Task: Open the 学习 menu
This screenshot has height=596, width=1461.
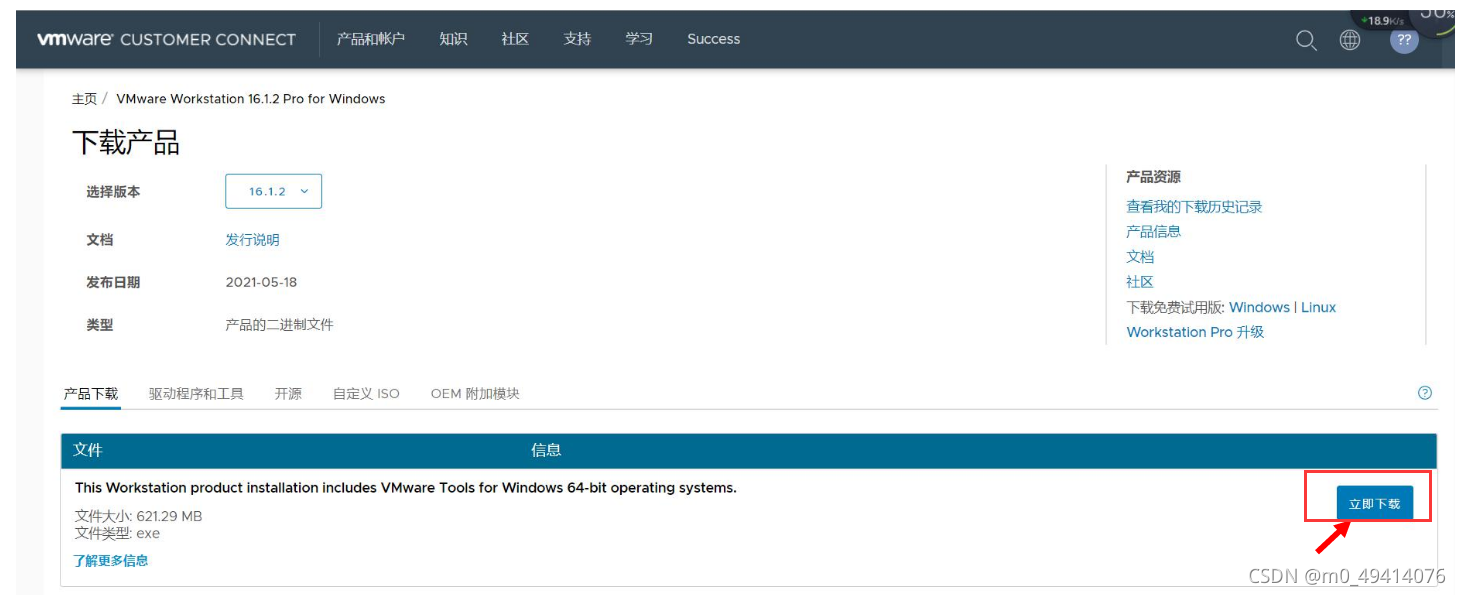Action: tap(639, 39)
